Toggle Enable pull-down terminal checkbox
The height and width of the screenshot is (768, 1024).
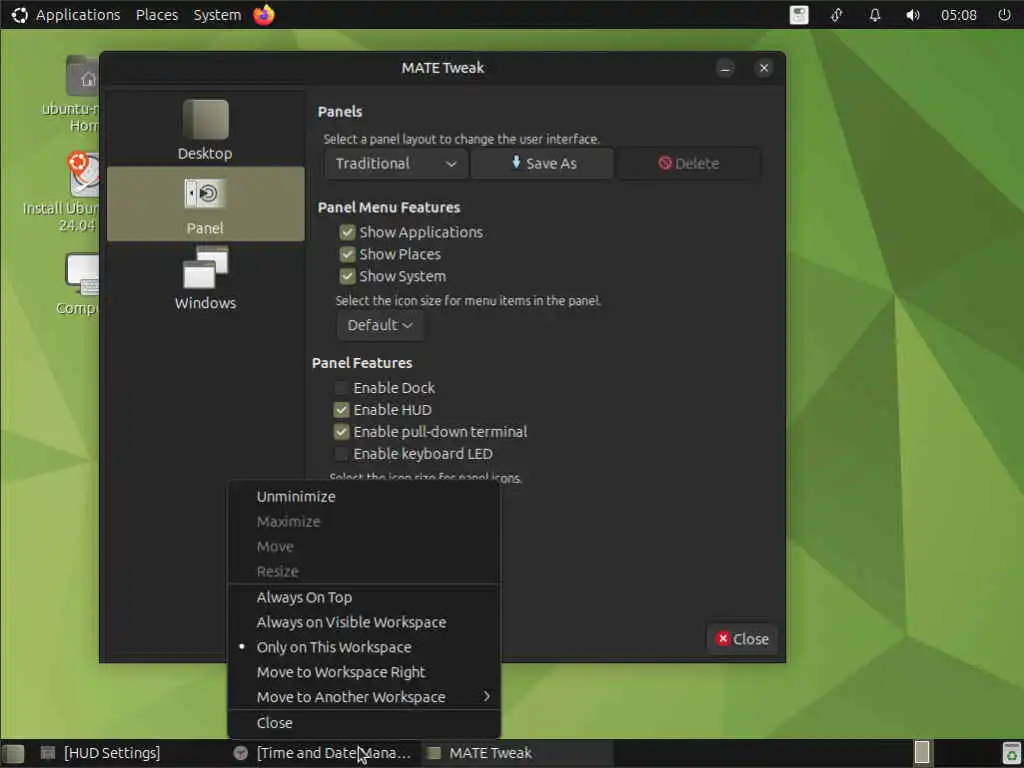click(x=341, y=432)
